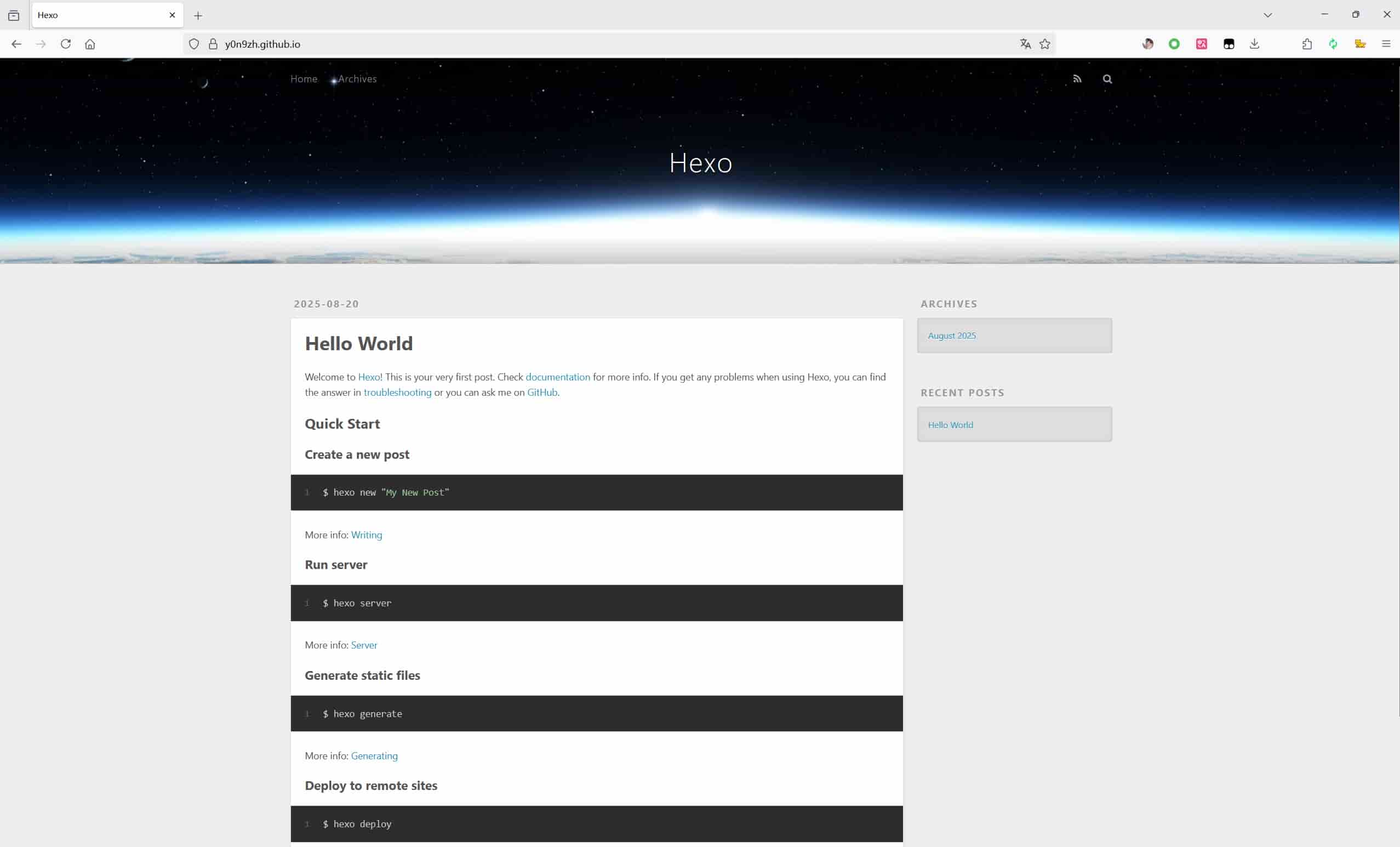The height and width of the screenshot is (847, 1400).
Task: Go back to the previous page
Action: coord(16,44)
